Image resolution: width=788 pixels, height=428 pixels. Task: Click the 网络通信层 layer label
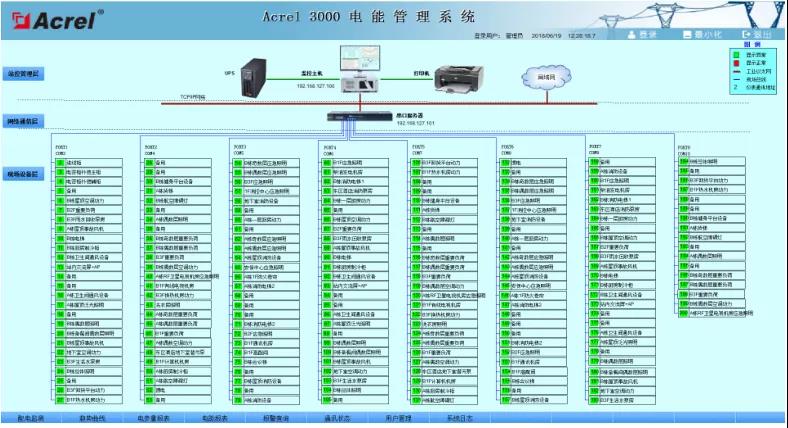[x=23, y=121]
